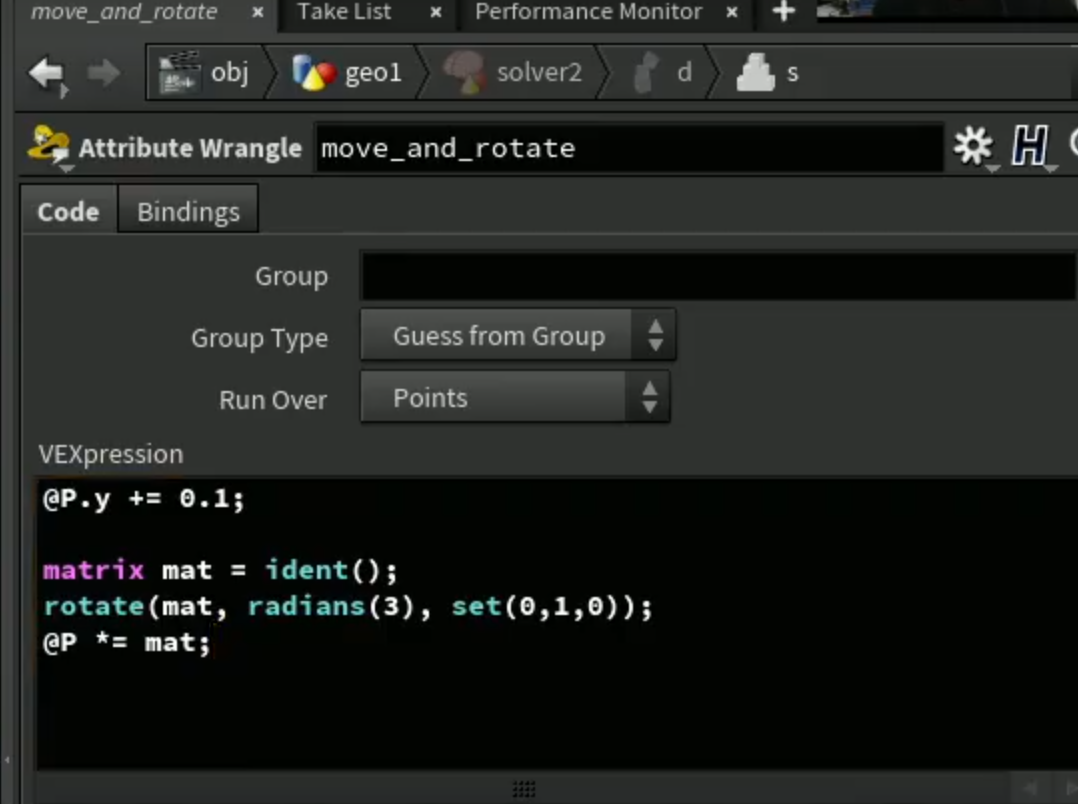Jump to geo1 in path bar
Viewport: 1078px width, 804px height.
pos(346,72)
